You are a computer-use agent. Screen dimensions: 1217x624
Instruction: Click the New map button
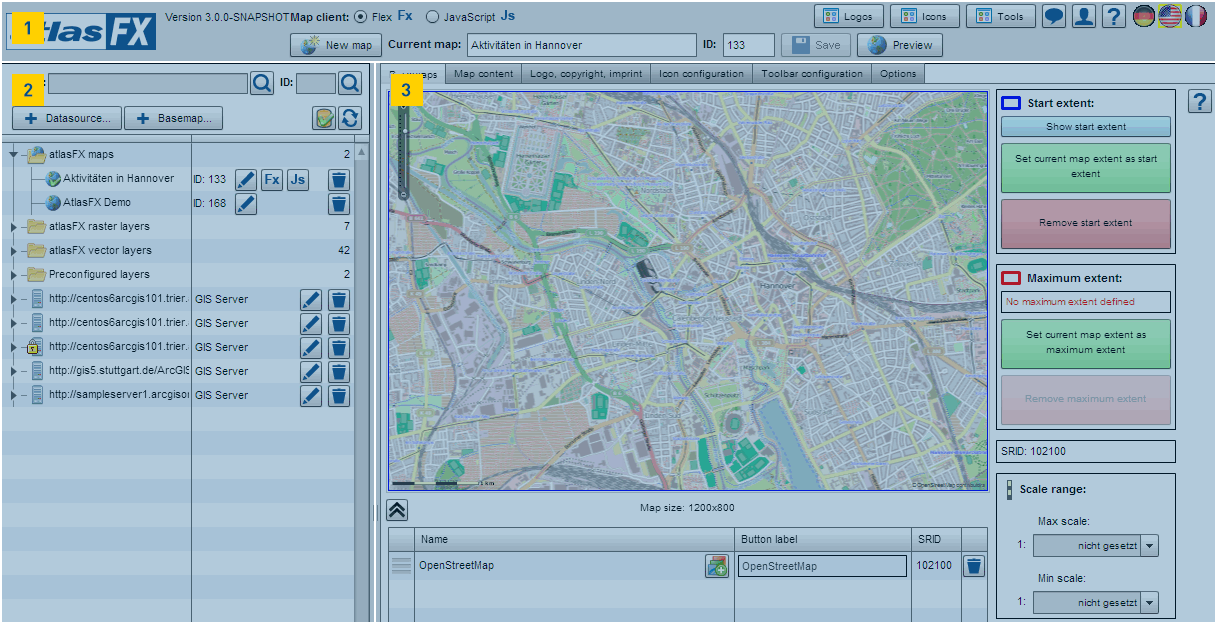[x=337, y=45]
